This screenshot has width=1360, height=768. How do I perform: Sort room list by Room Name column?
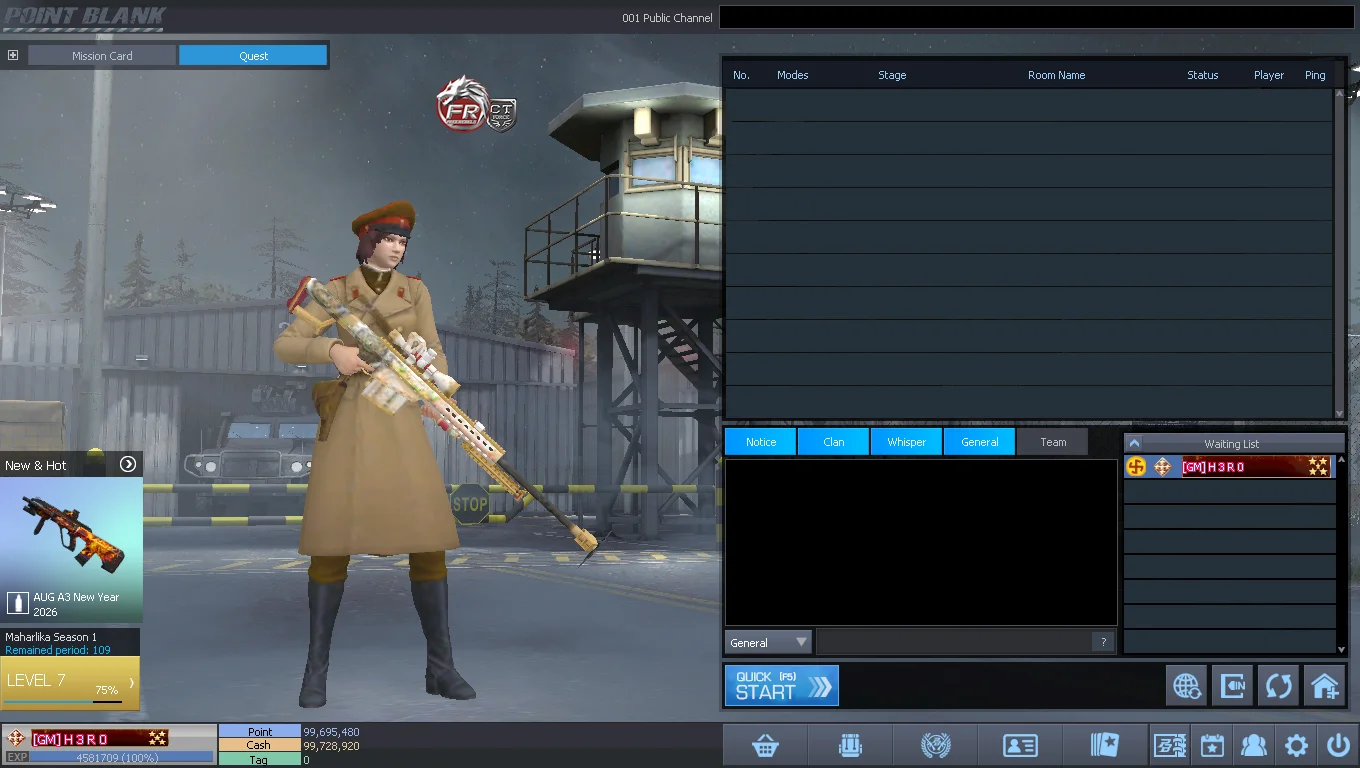click(1056, 75)
